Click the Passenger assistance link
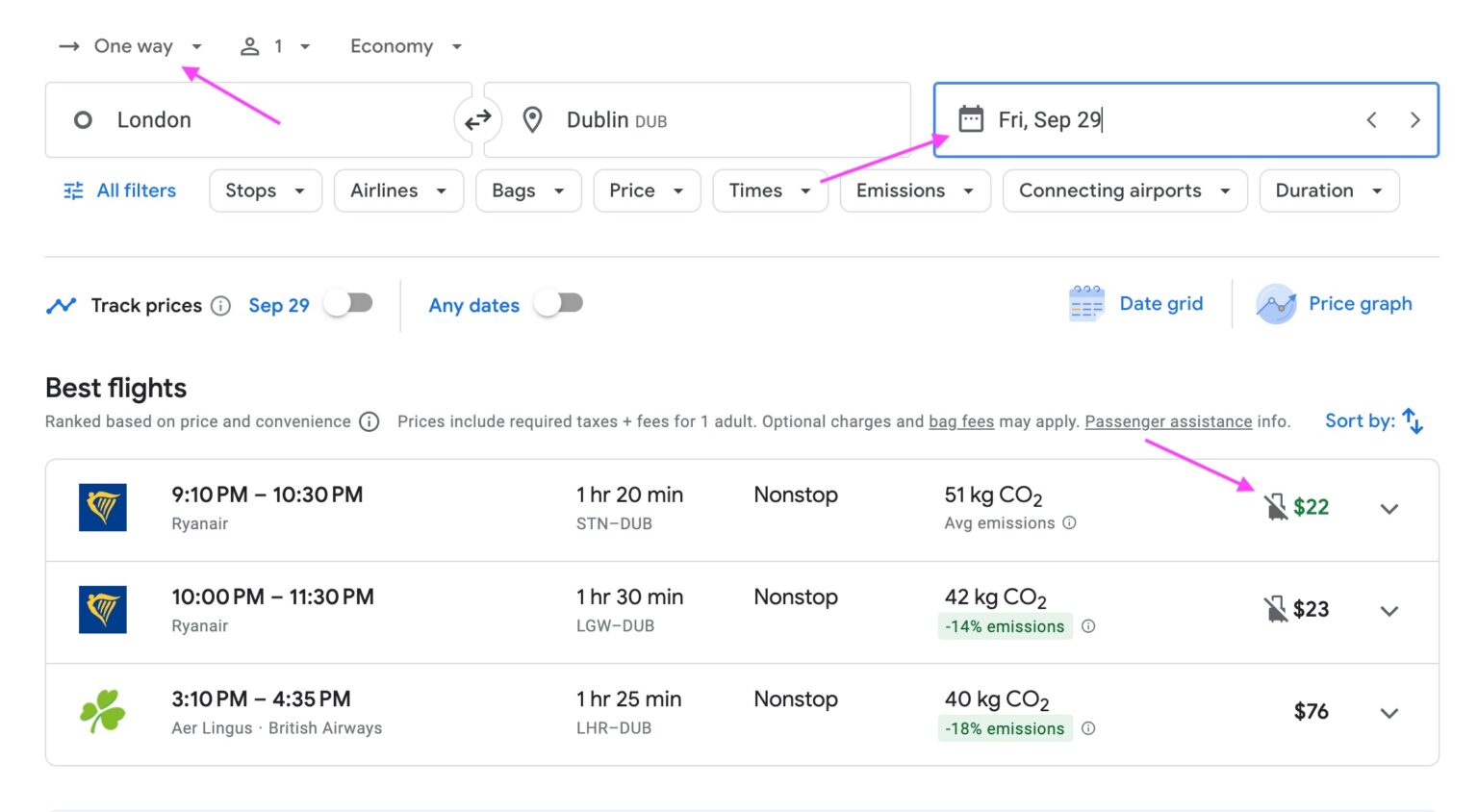The height and width of the screenshot is (812, 1478). [1168, 421]
